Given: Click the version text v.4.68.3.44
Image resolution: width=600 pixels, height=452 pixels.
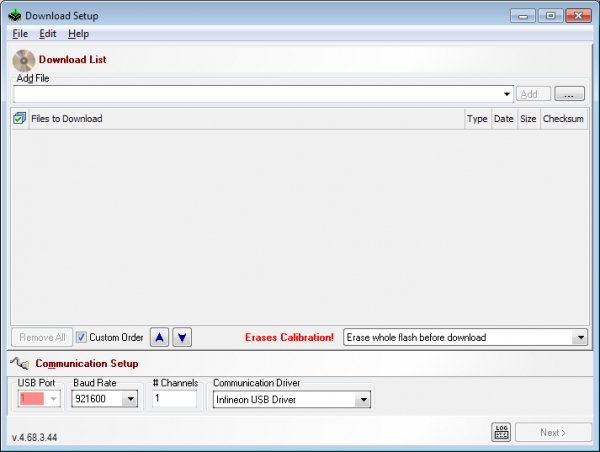Looking at the screenshot, I should (34, 437).
